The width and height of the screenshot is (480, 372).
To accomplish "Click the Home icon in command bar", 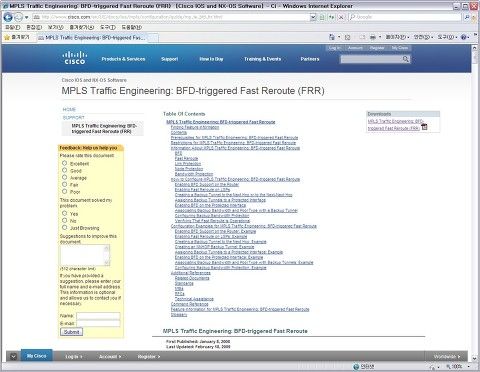I will (332, 37).
